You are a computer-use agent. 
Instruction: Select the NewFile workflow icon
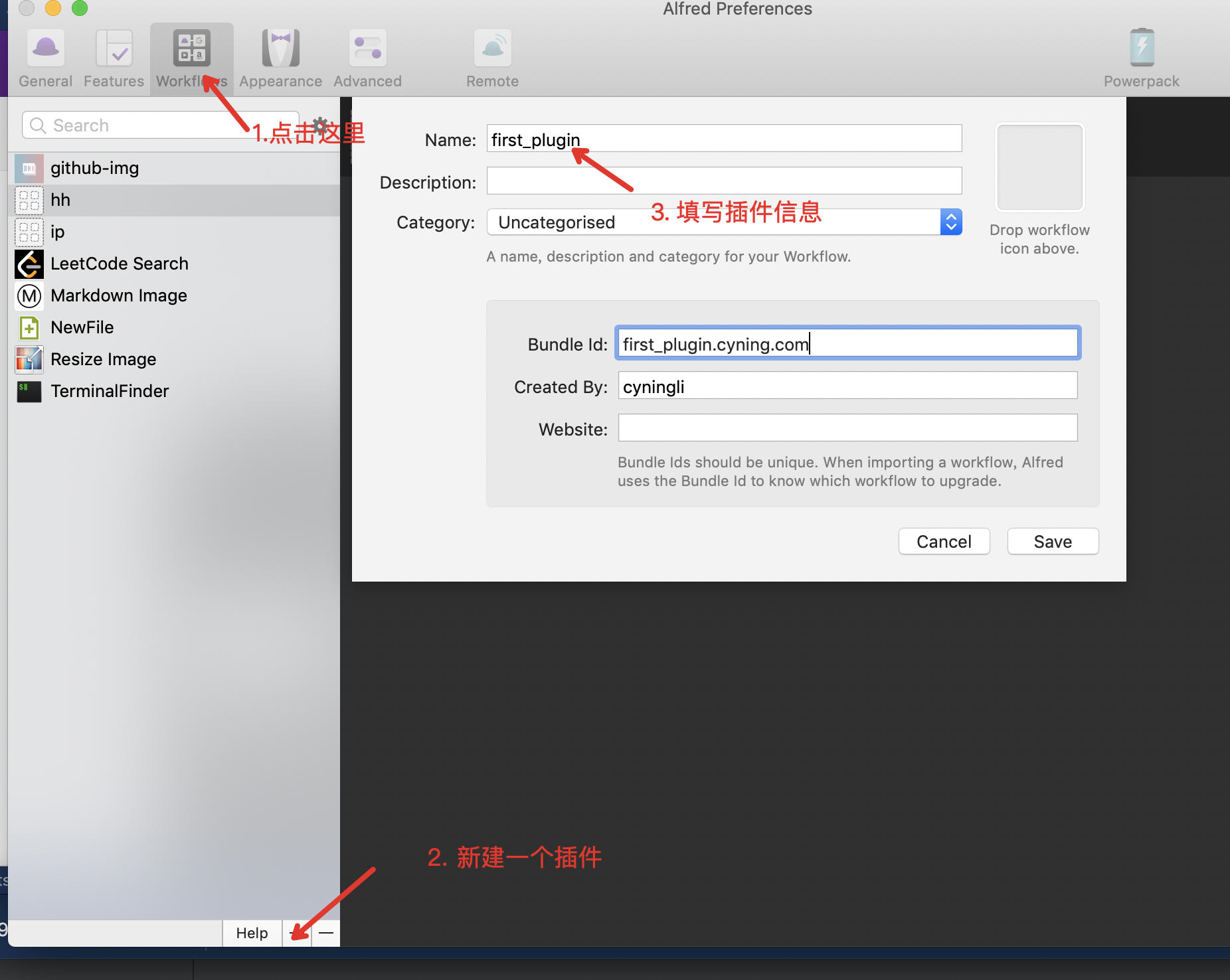point(29,328)
